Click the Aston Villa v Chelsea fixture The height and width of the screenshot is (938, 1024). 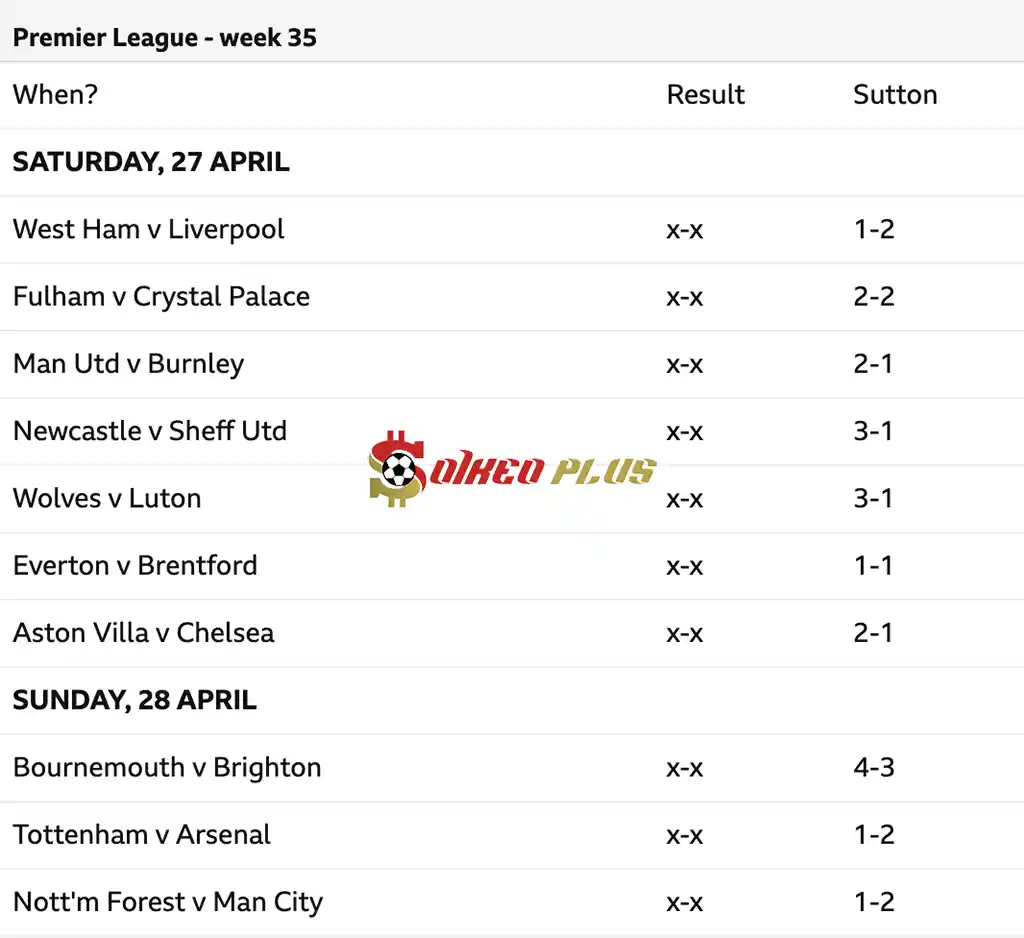[x=143, y=633]
